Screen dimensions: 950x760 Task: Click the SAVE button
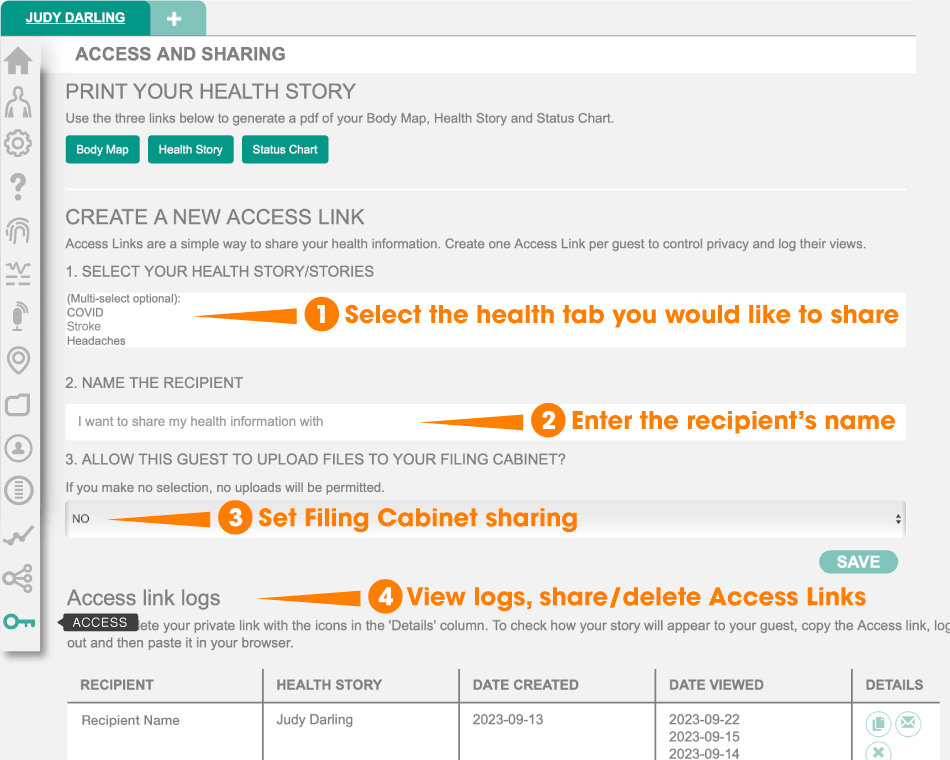click(x=859, y=562)
